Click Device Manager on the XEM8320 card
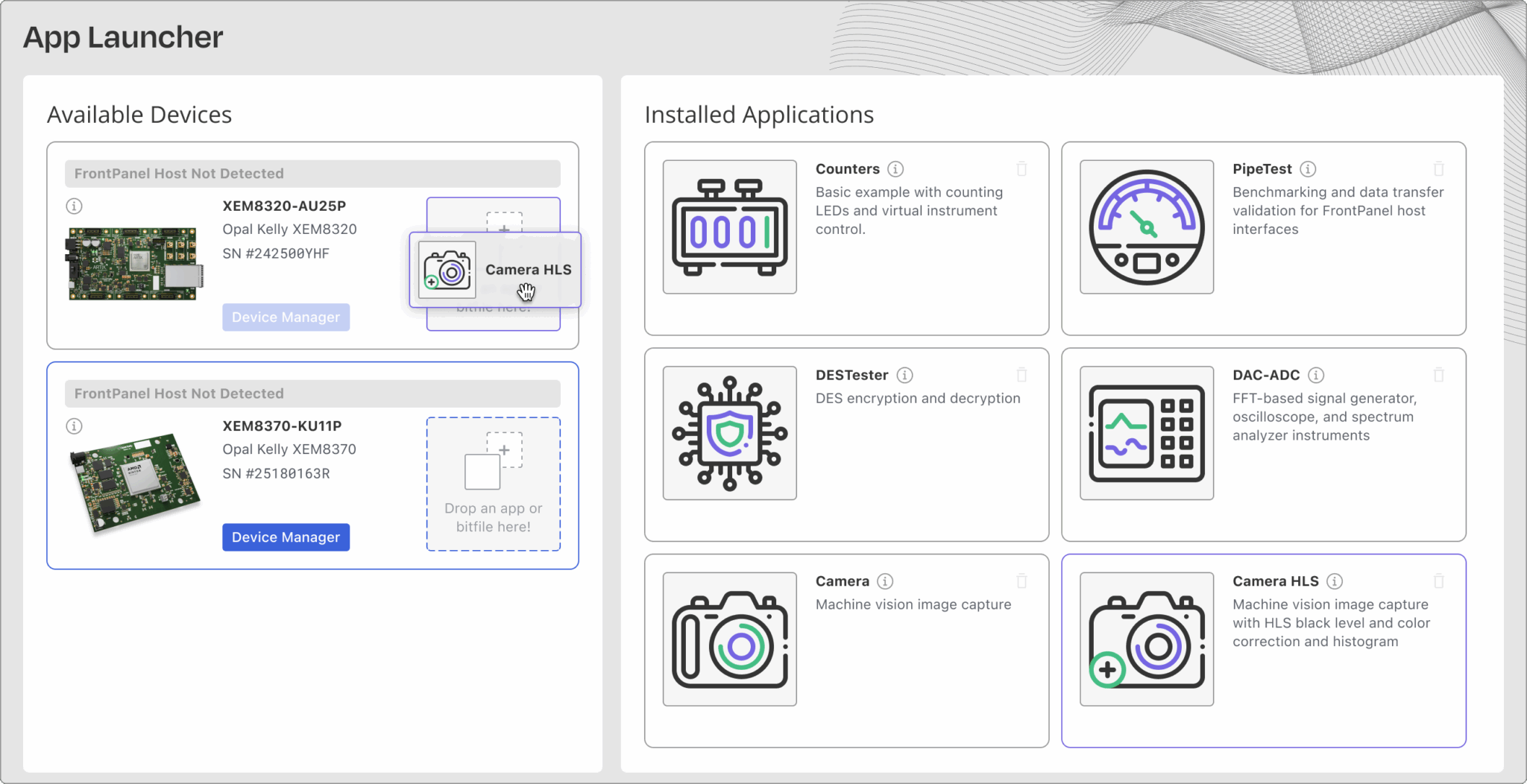Image resolution: width=1527 pixels, height=784 pixels. (x=286, y=317)
